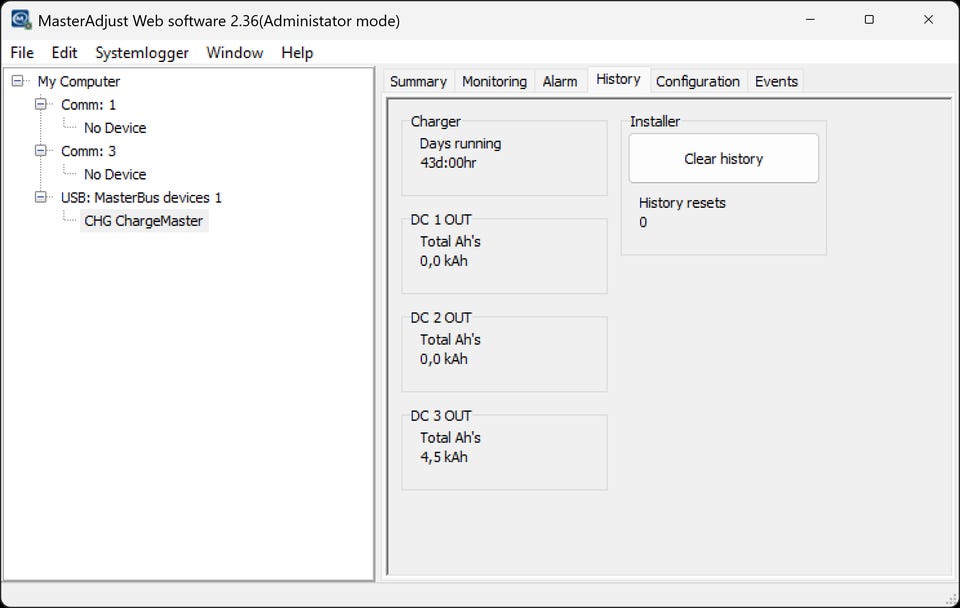Select the Comm: 3 tree item
The width and height of the screenshot is (960, 608).
pyautogui.click(x=88, y=151)
